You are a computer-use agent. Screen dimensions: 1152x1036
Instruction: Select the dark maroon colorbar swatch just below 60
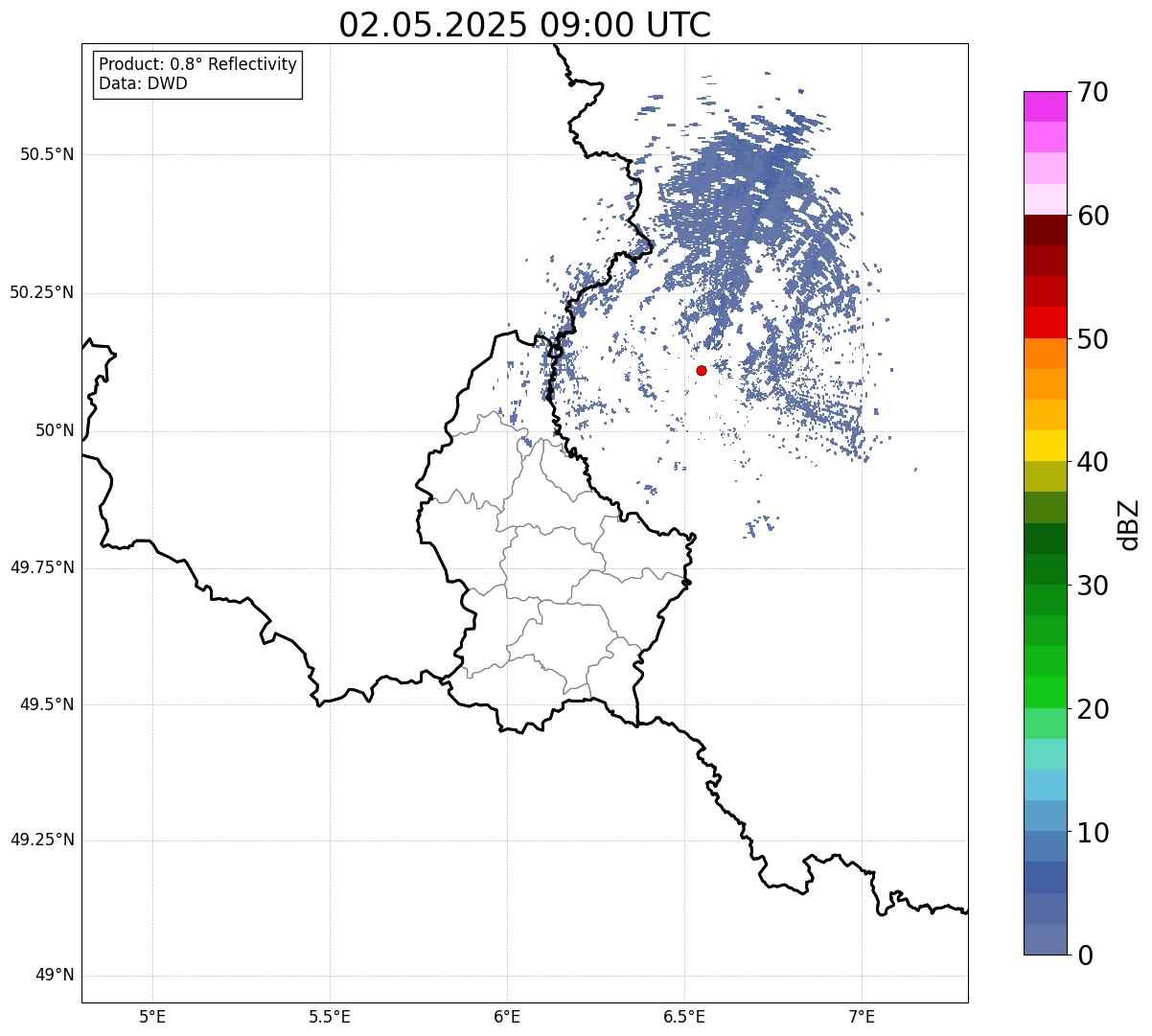pyautogui.click(x=1046, y=230)
